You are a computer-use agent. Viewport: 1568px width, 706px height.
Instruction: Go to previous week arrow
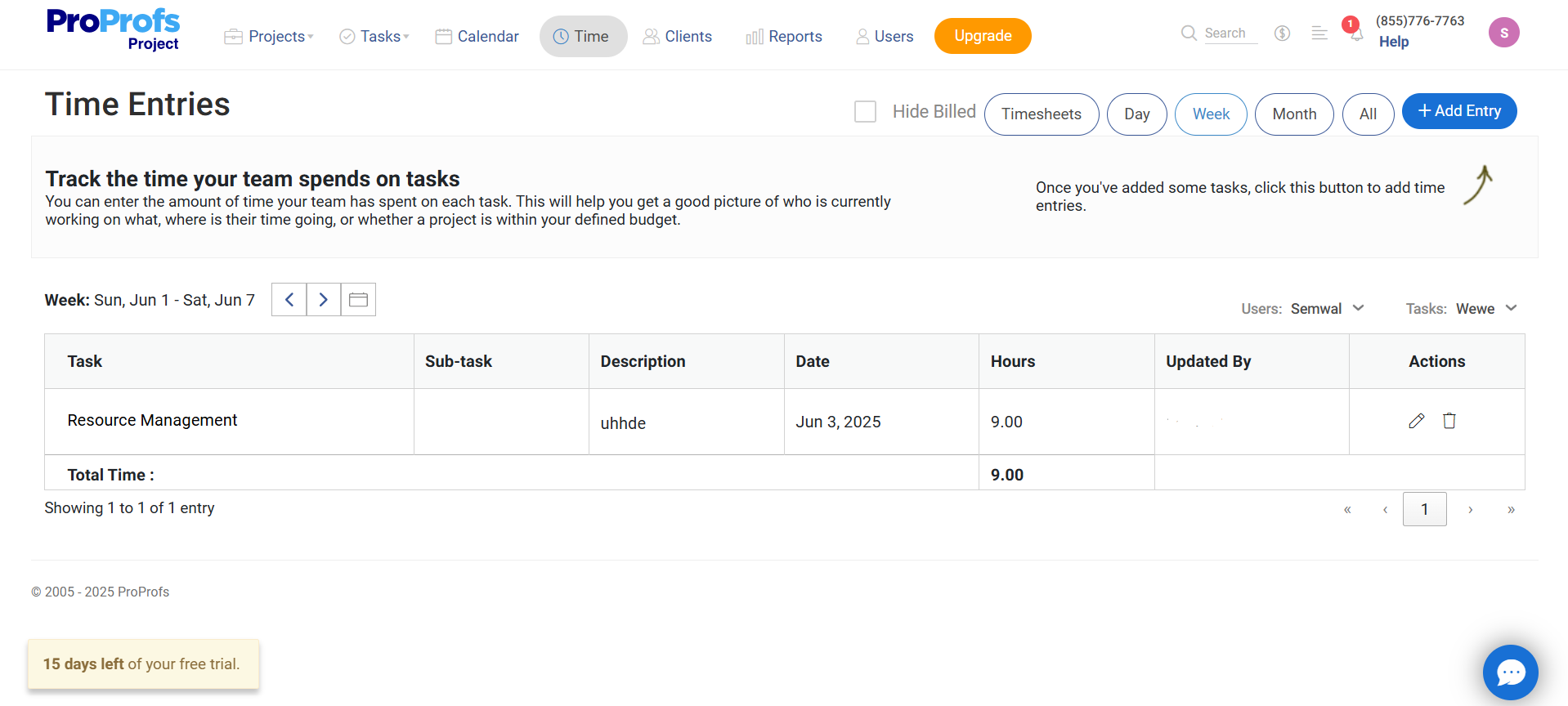point(289,300)
